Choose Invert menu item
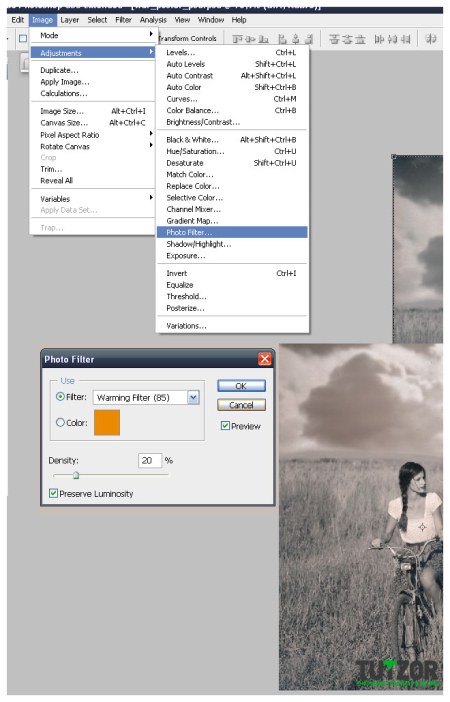 coord(232,273)
